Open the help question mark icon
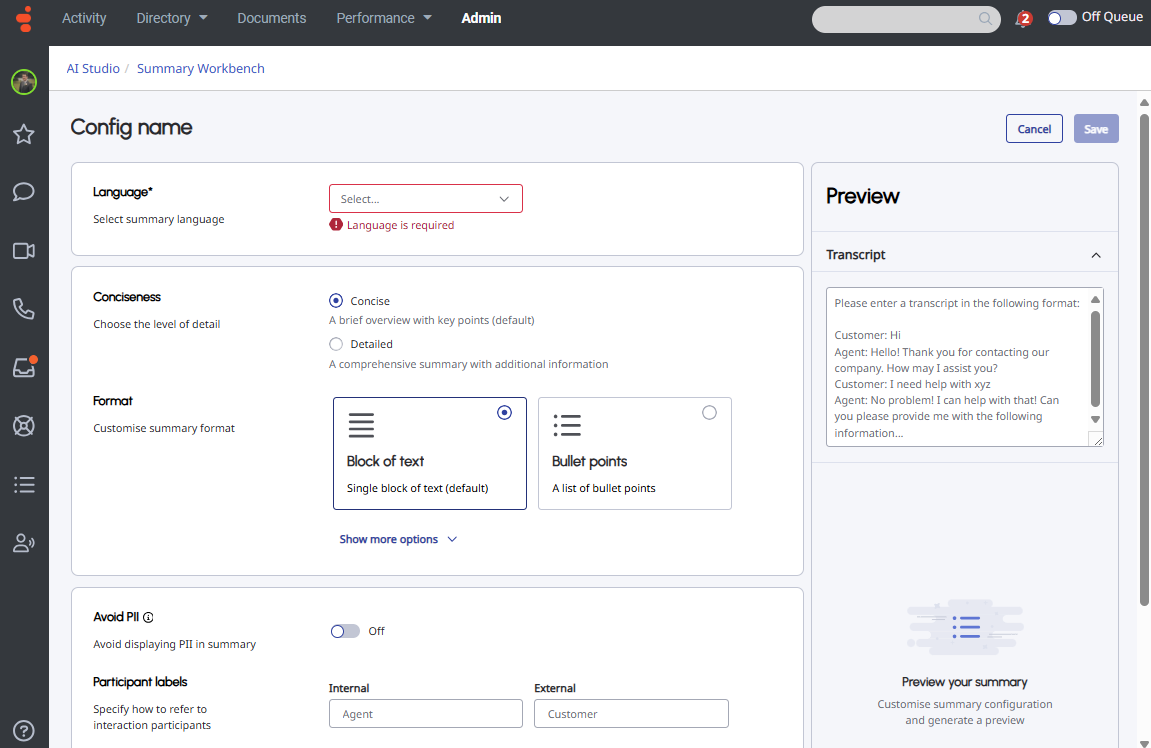The width and height of the screenshot is (1151, 748). [24, 731]
